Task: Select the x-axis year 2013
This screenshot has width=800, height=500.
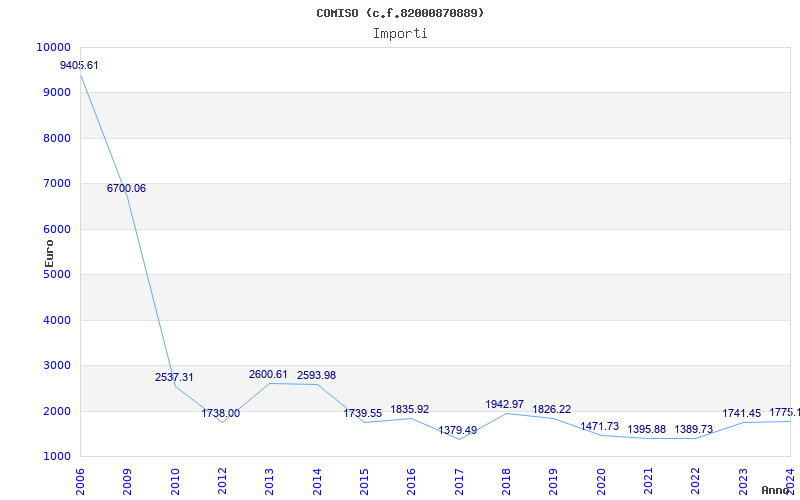Action: pyautogui.click(x=269, y=482)
